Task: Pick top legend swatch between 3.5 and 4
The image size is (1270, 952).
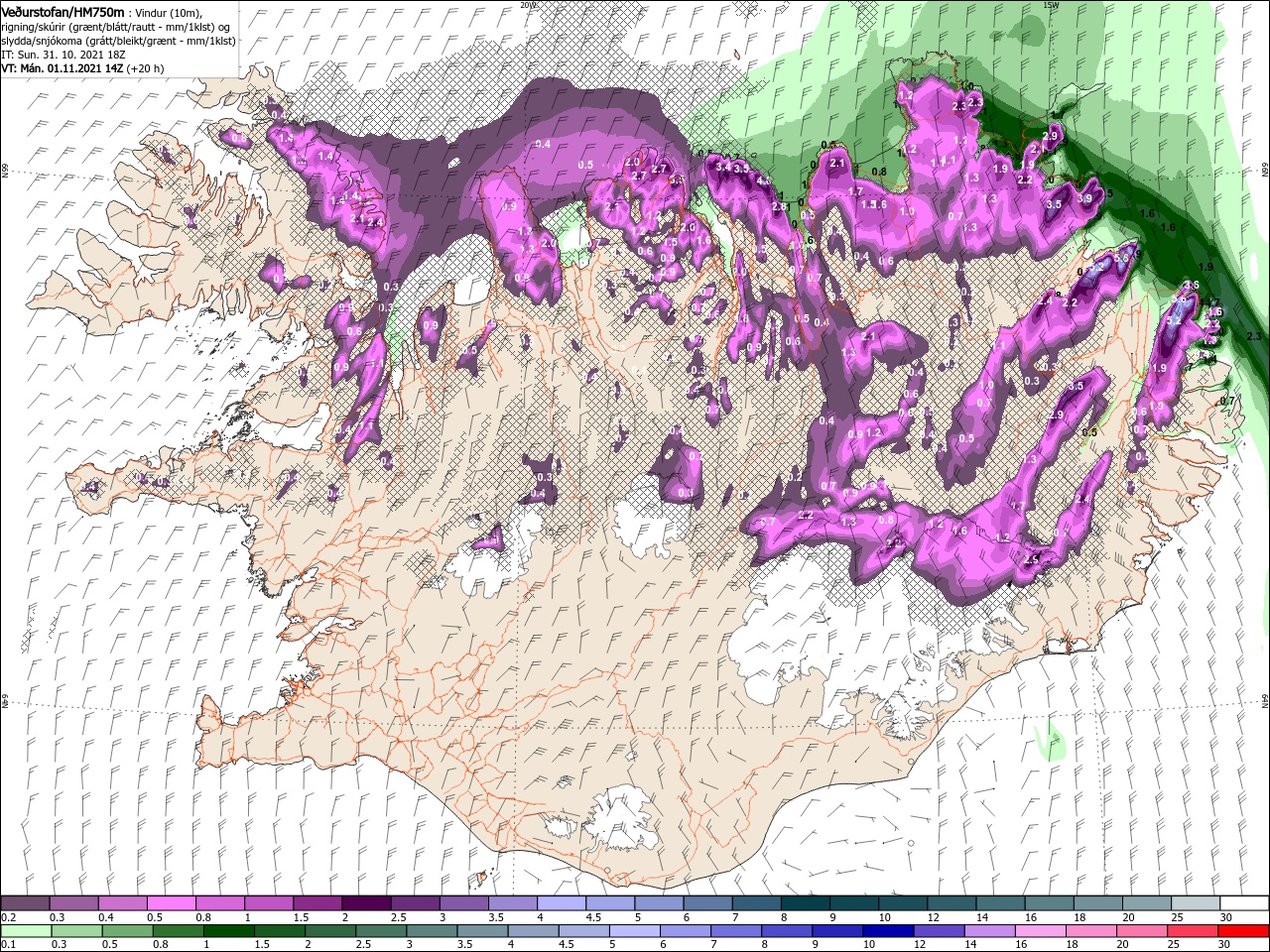Action: coord(512,903)
